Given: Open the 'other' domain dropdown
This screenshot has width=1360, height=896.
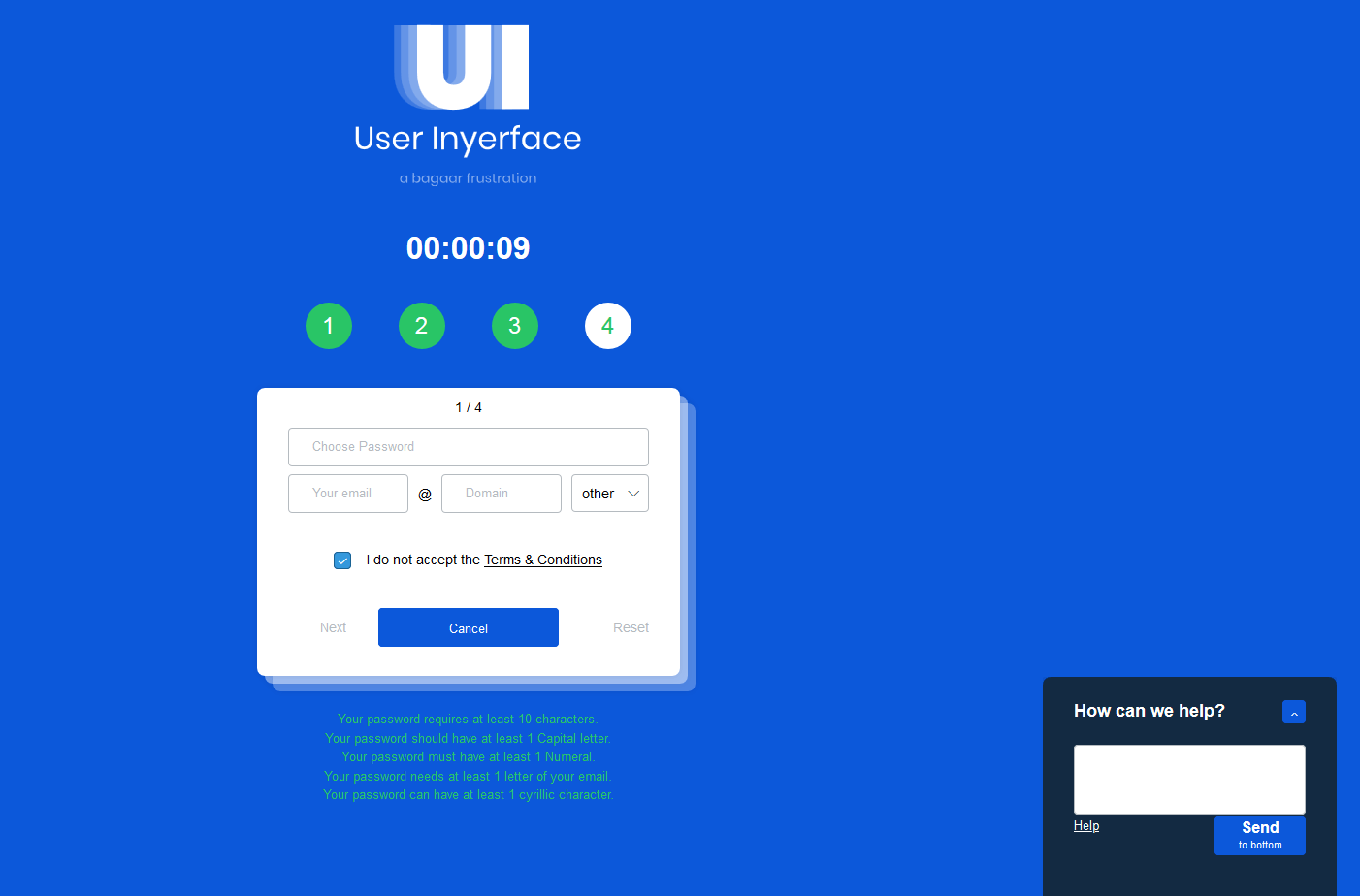Looking at the screenshot, I should [609, 493].
